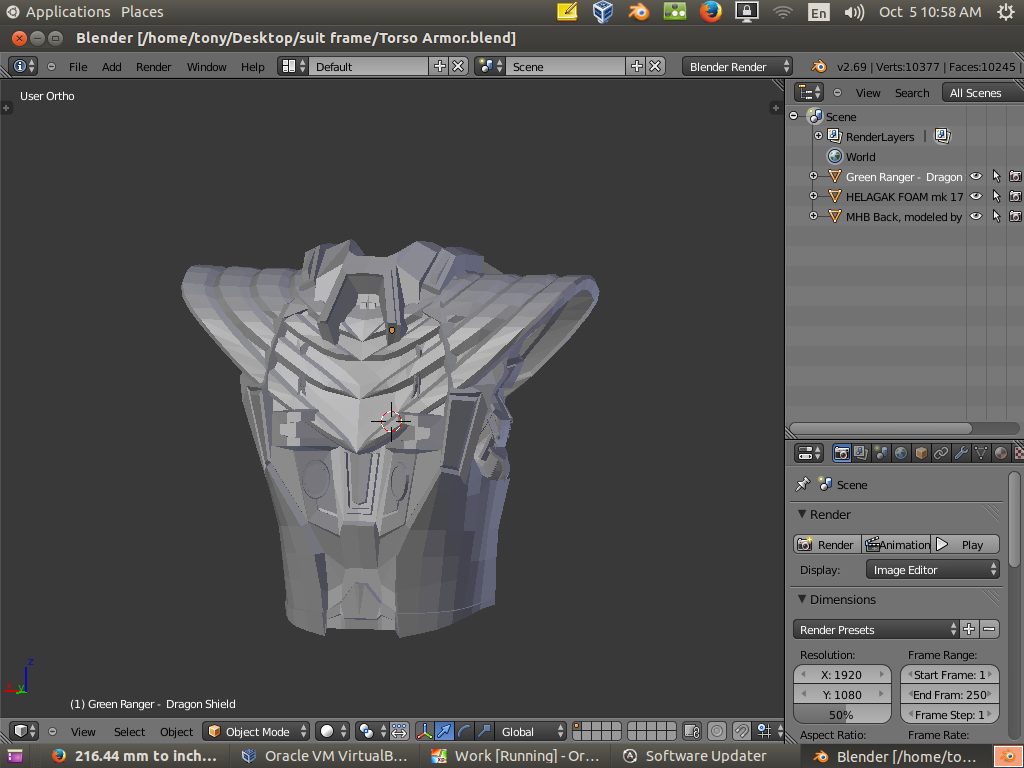Open VirtualBox icon in top panel

603,12
